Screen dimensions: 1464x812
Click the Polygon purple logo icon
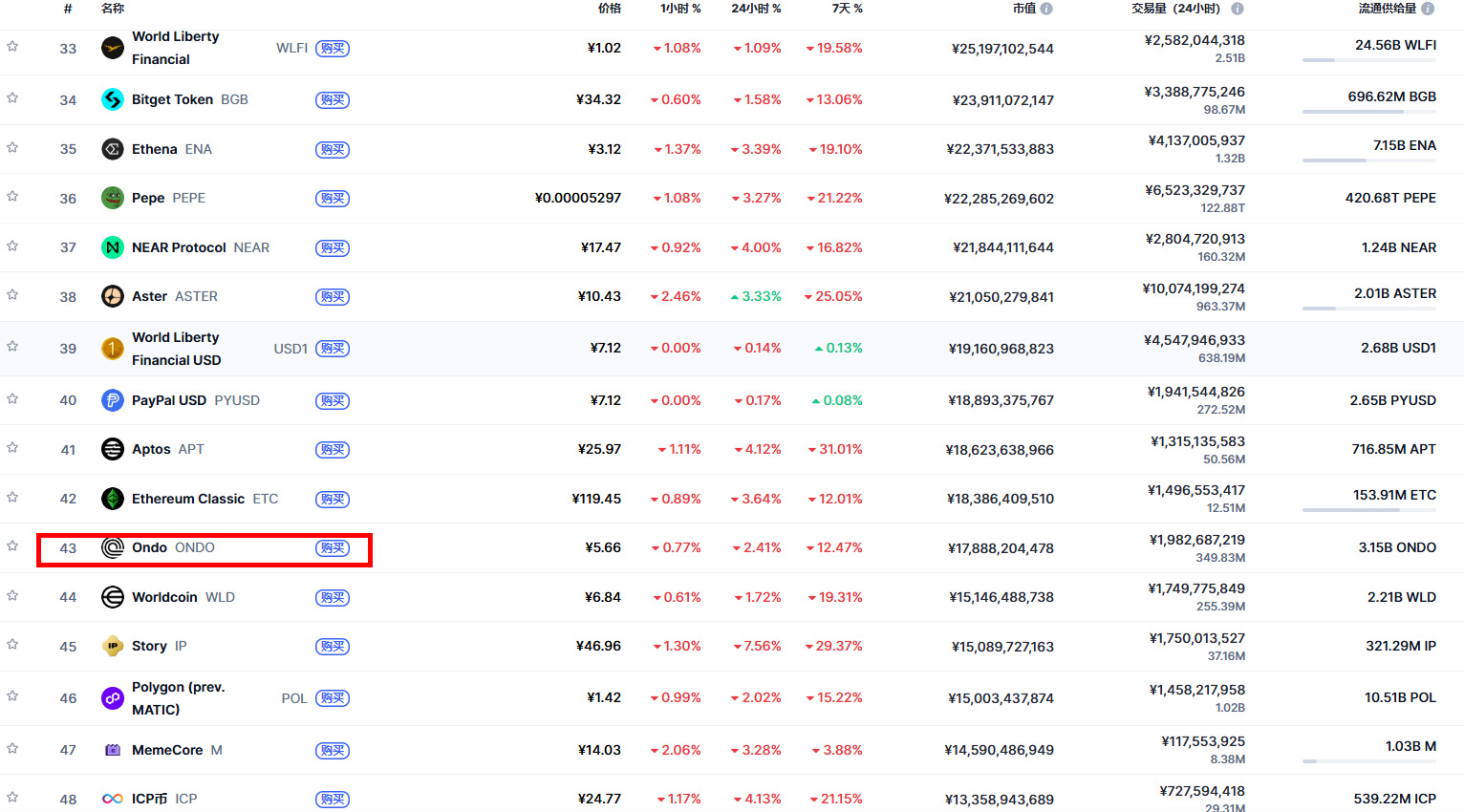click(113, 698)
